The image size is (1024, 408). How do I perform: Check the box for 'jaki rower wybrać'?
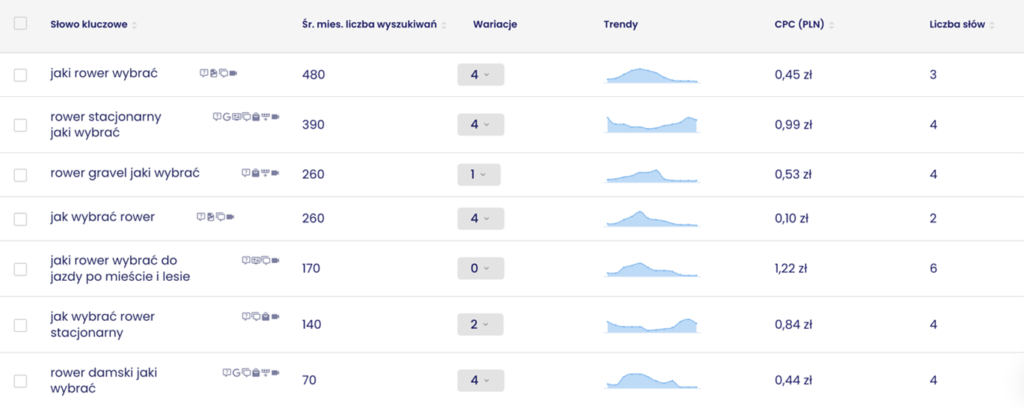pos(20,75)
